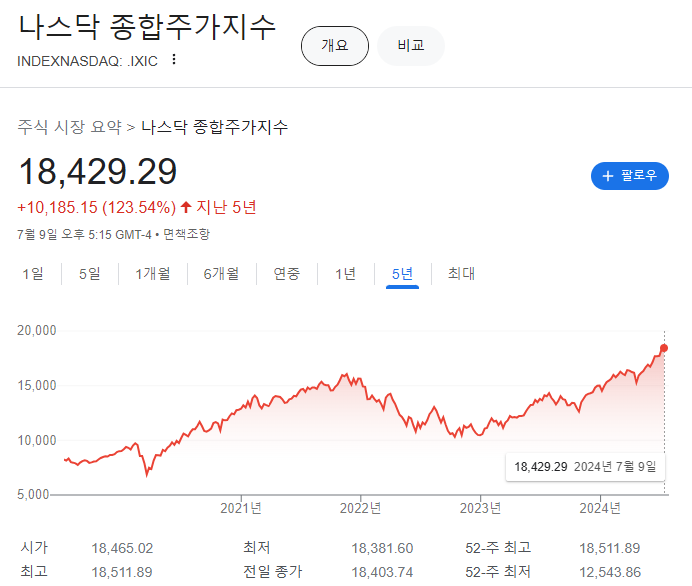Switch chart range to 1일
Image resolution: width=692 pixels, height=586 pixels.
coord(33,274)
